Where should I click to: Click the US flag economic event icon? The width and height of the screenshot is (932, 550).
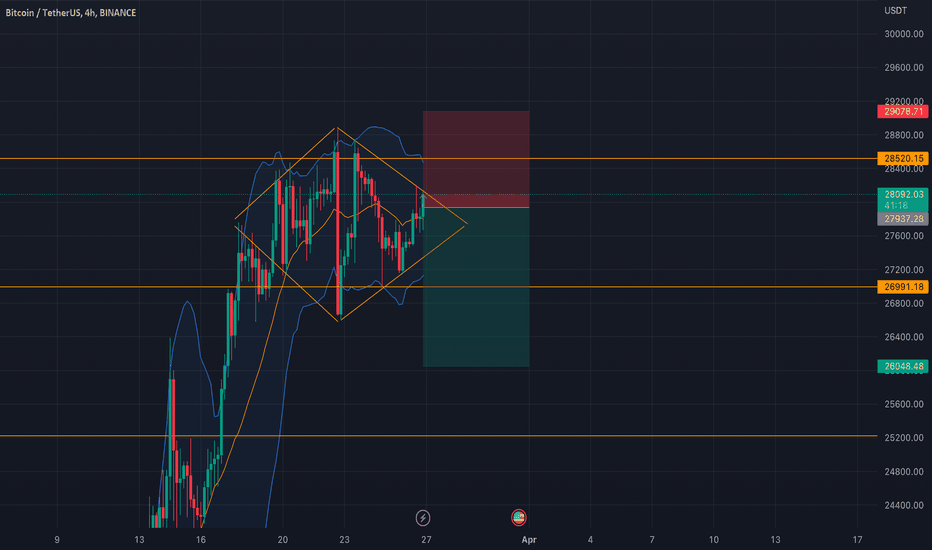click(x=519, y=517)
